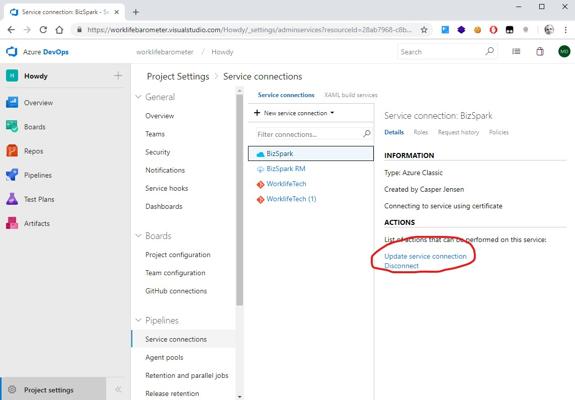The image size is (575, 400).
Task: Select the BizSpark connection
Action: (x=311, y=154)
